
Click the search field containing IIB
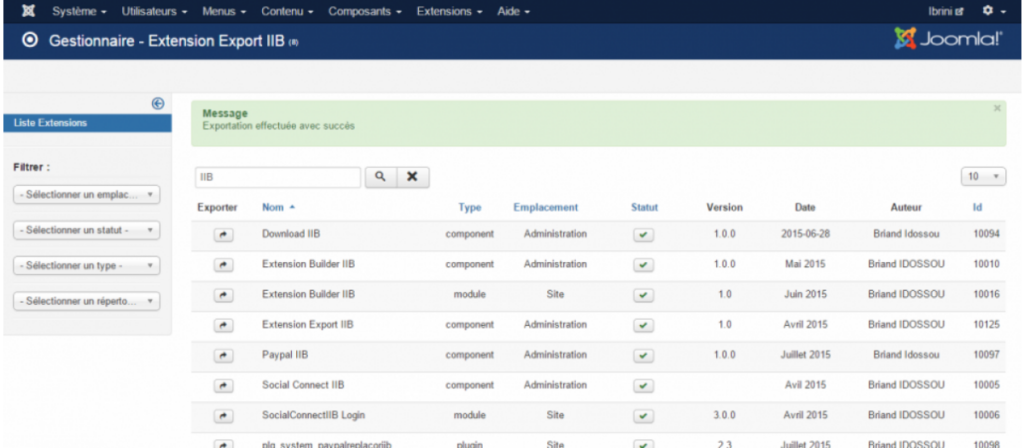coord(278,177)
